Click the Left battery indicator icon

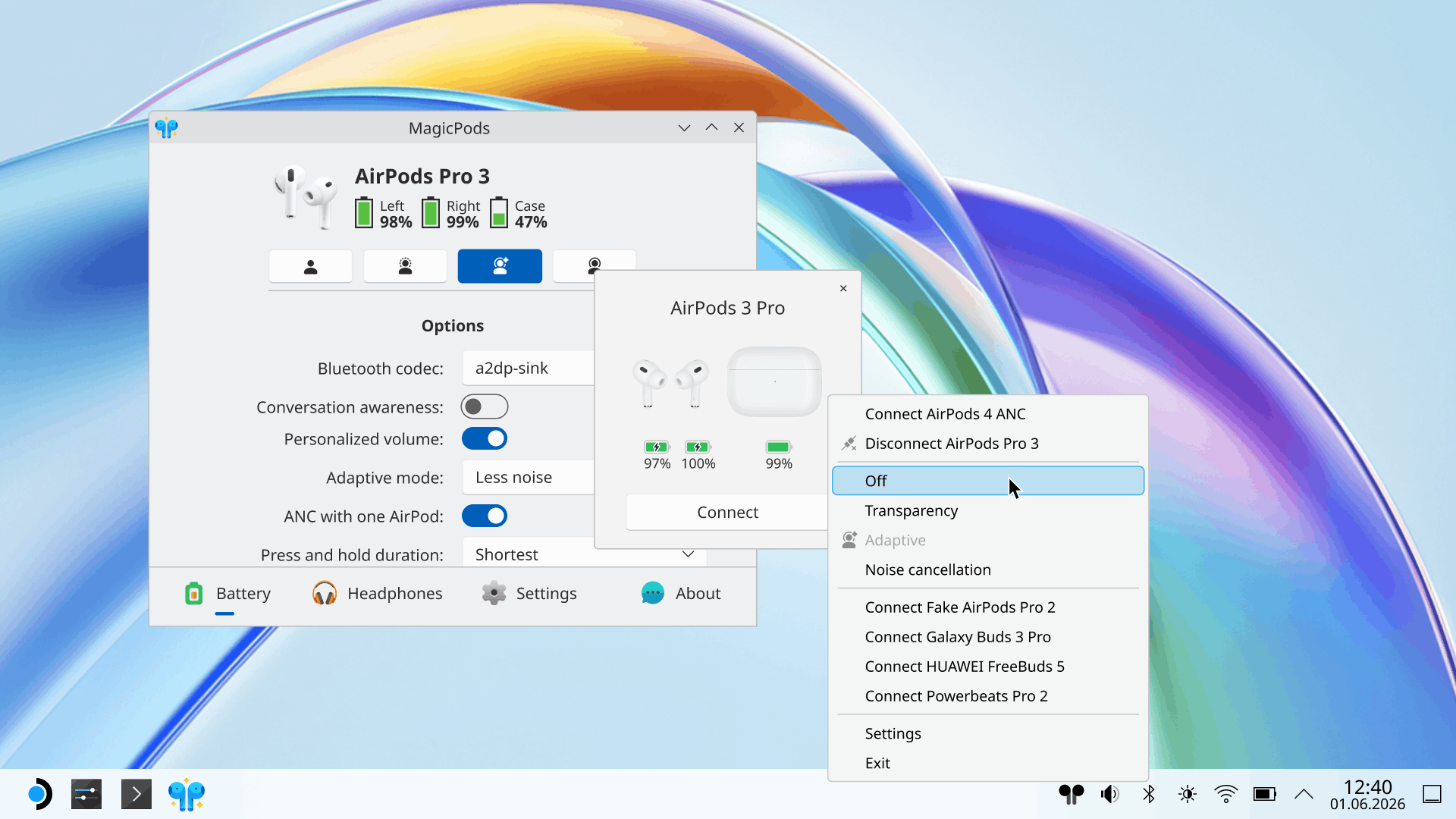(x=364, y=213)
